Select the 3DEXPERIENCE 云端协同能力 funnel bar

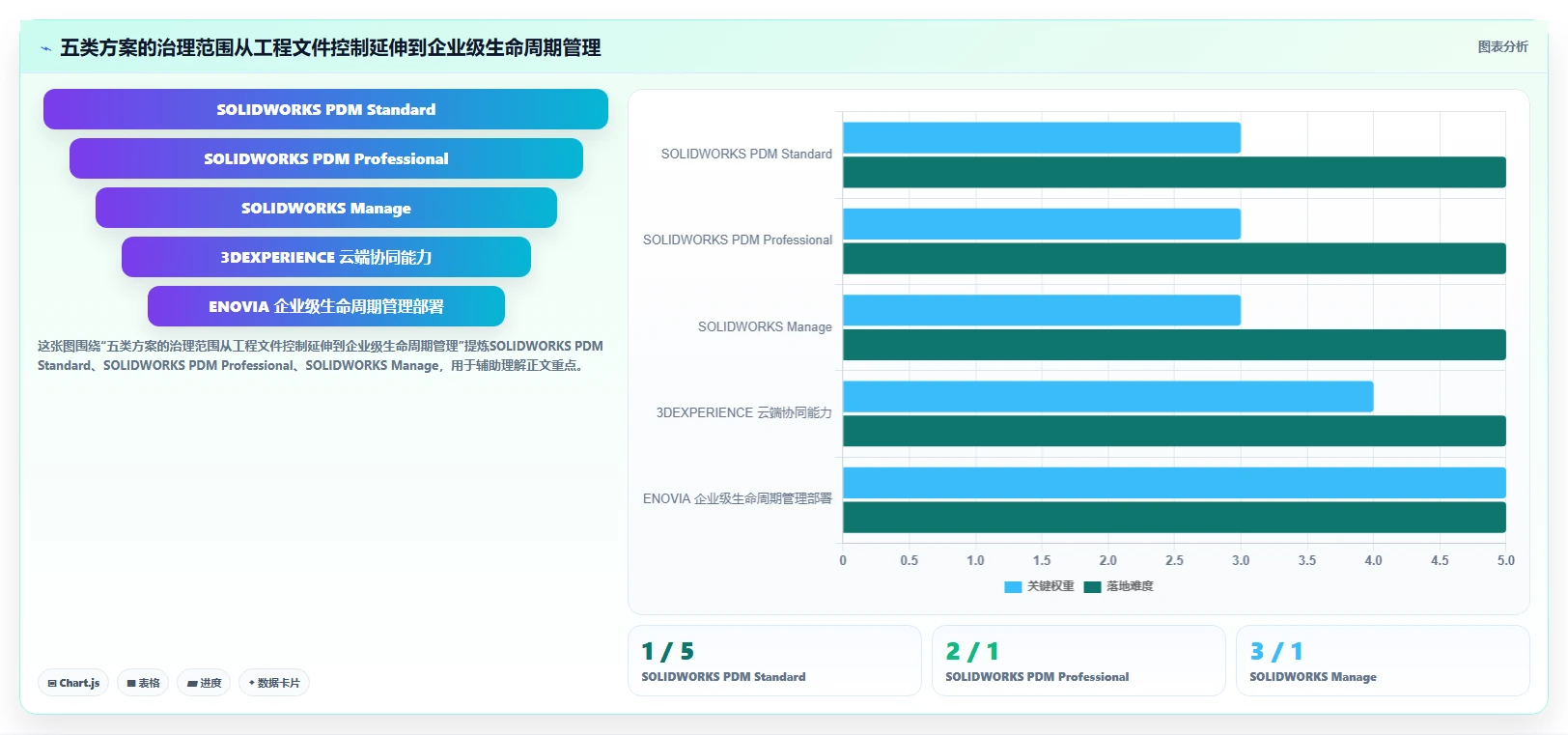[326, 257]
